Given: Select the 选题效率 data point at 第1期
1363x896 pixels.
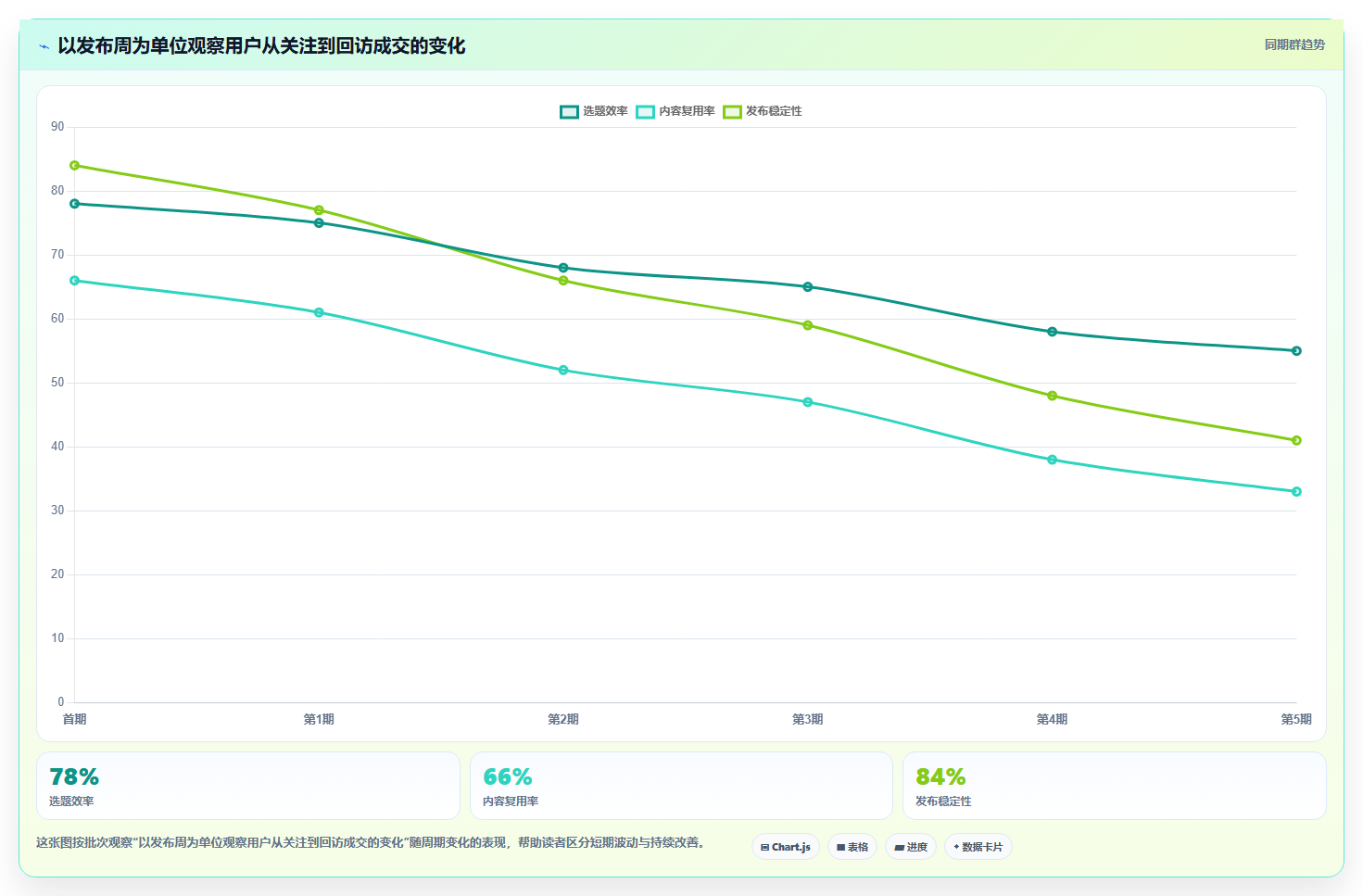Looking at the screenshot, I should (319, 223).
